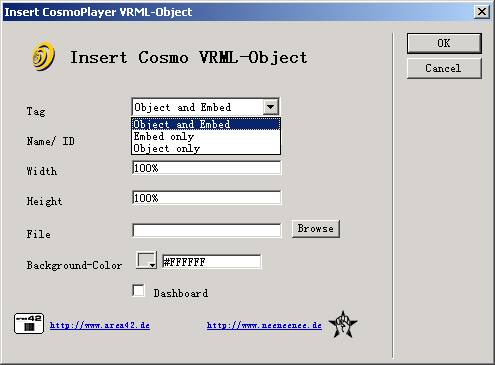Click the 'Name/ ID' label
Image resolution: width=495 pixels, height=365 pixels.
pyautogui.click(x=51, y=141)
